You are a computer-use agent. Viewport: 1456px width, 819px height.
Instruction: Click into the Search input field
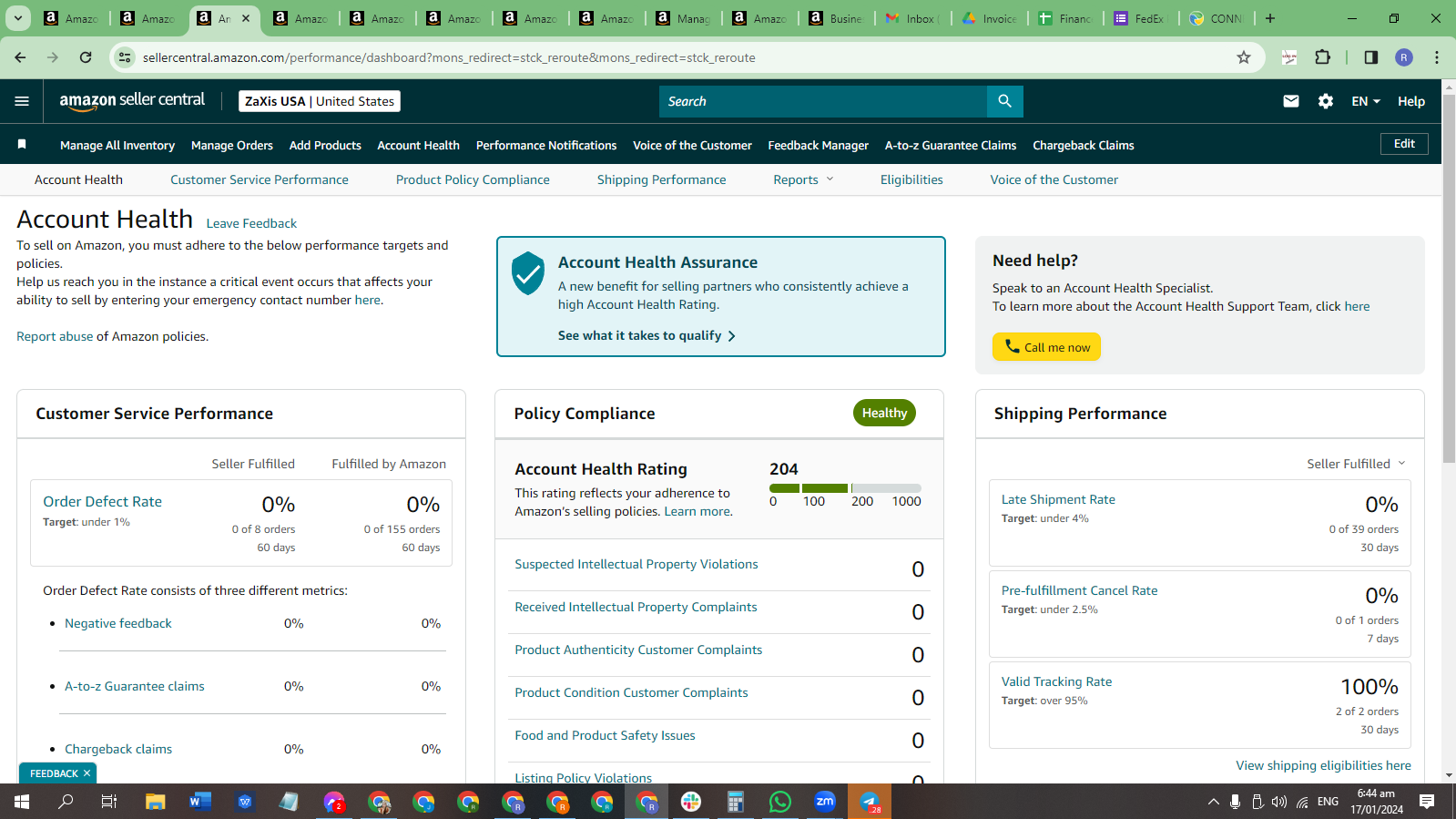(x=822, y=101)
